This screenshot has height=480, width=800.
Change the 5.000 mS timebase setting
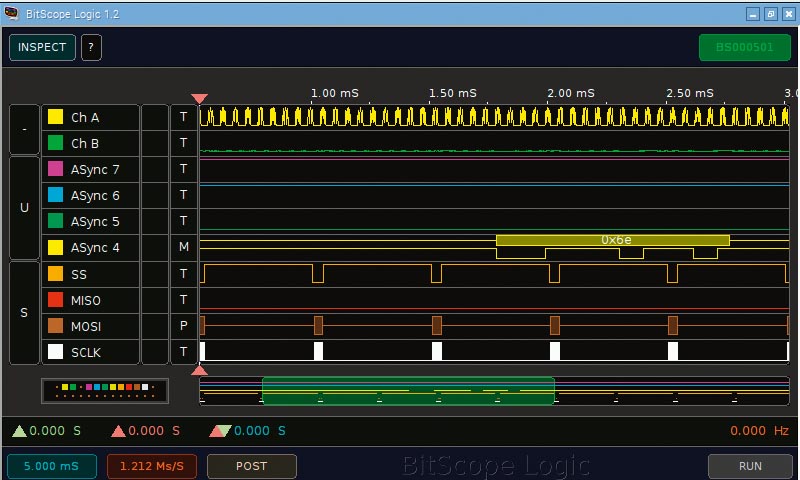click(52, 466)
